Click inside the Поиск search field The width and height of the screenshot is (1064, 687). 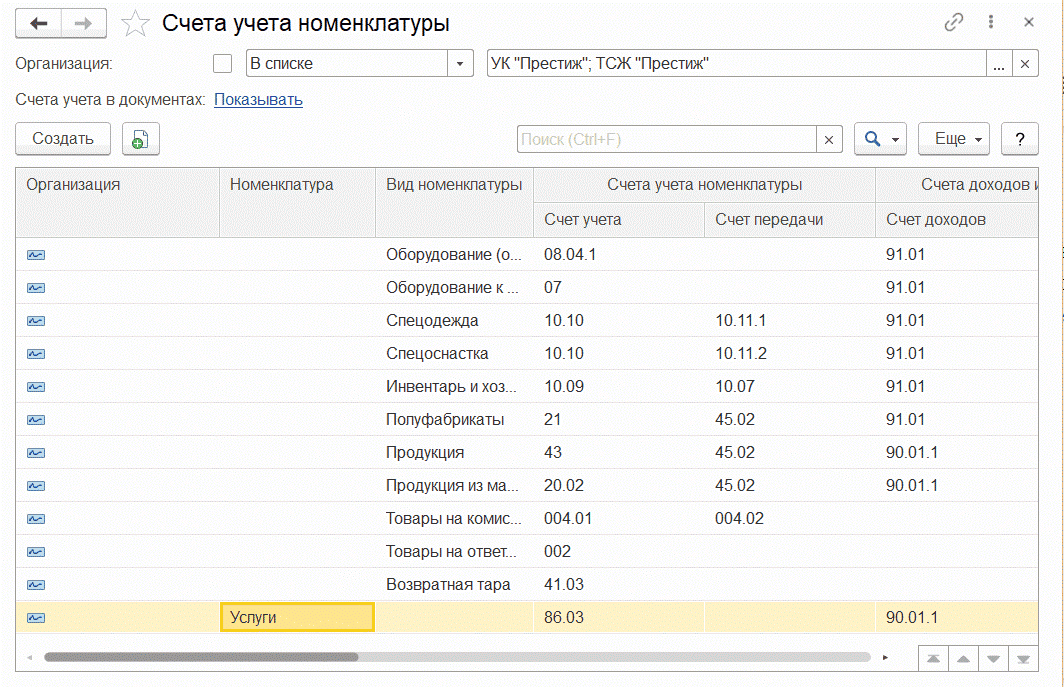click(x=666, y=140)
